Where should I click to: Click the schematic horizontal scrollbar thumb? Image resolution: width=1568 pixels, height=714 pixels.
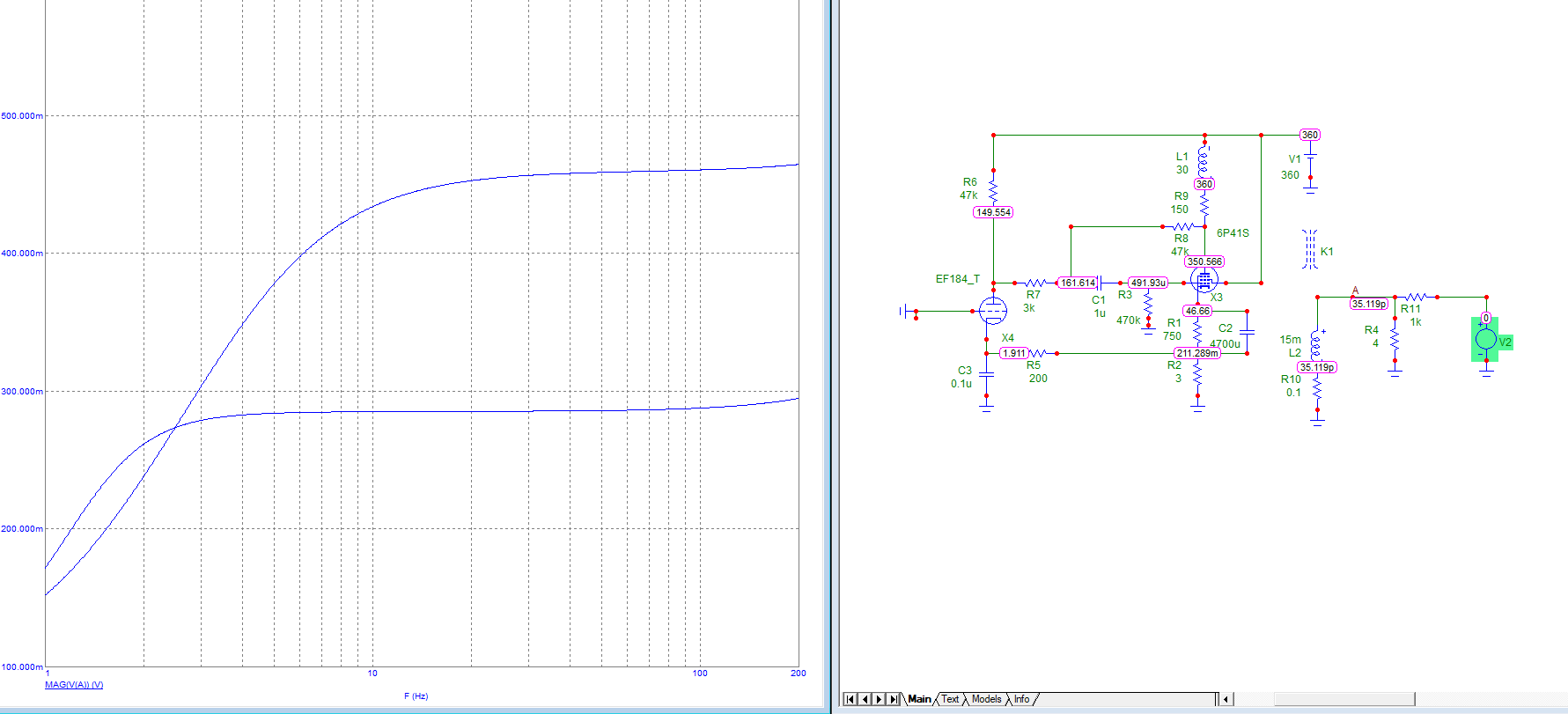point(1343,699)
